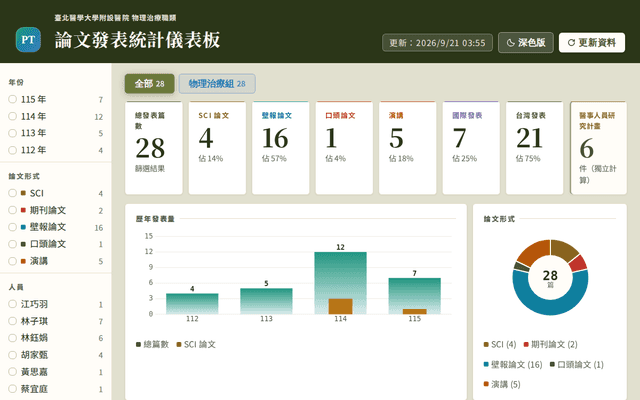
Task: Filter by paper type SCI
Action: [56, 193]
